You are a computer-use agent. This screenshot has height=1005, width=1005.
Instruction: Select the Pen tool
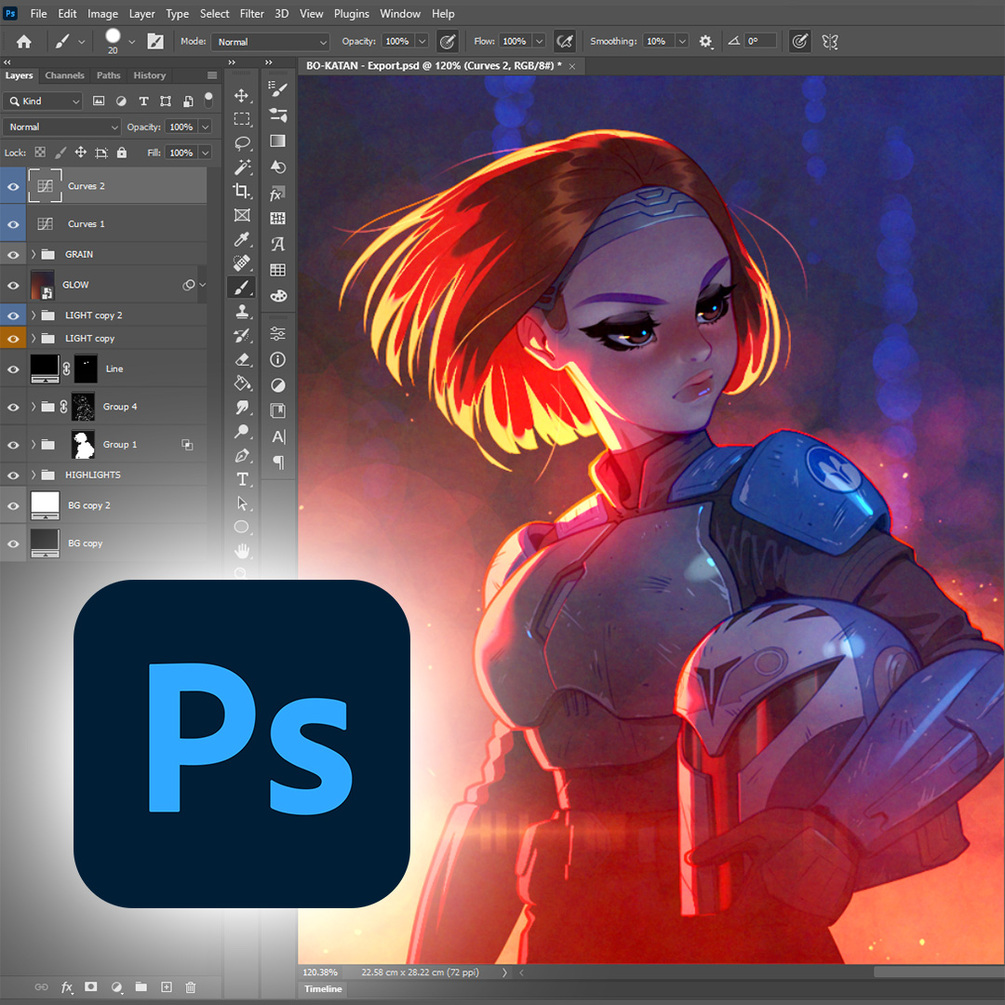pos(242,456)
